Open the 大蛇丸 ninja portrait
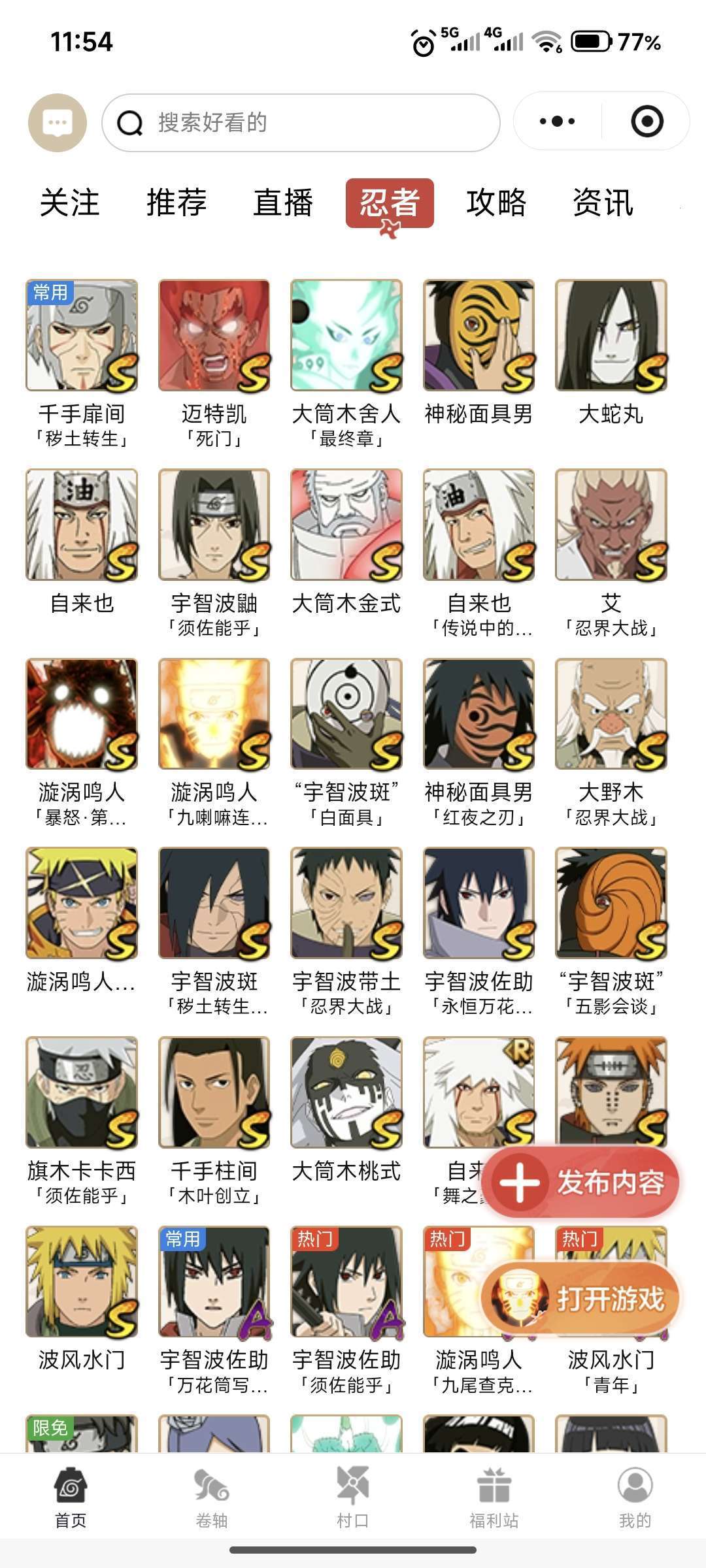Screen dimensions: 706x1568 coord(611,335)
